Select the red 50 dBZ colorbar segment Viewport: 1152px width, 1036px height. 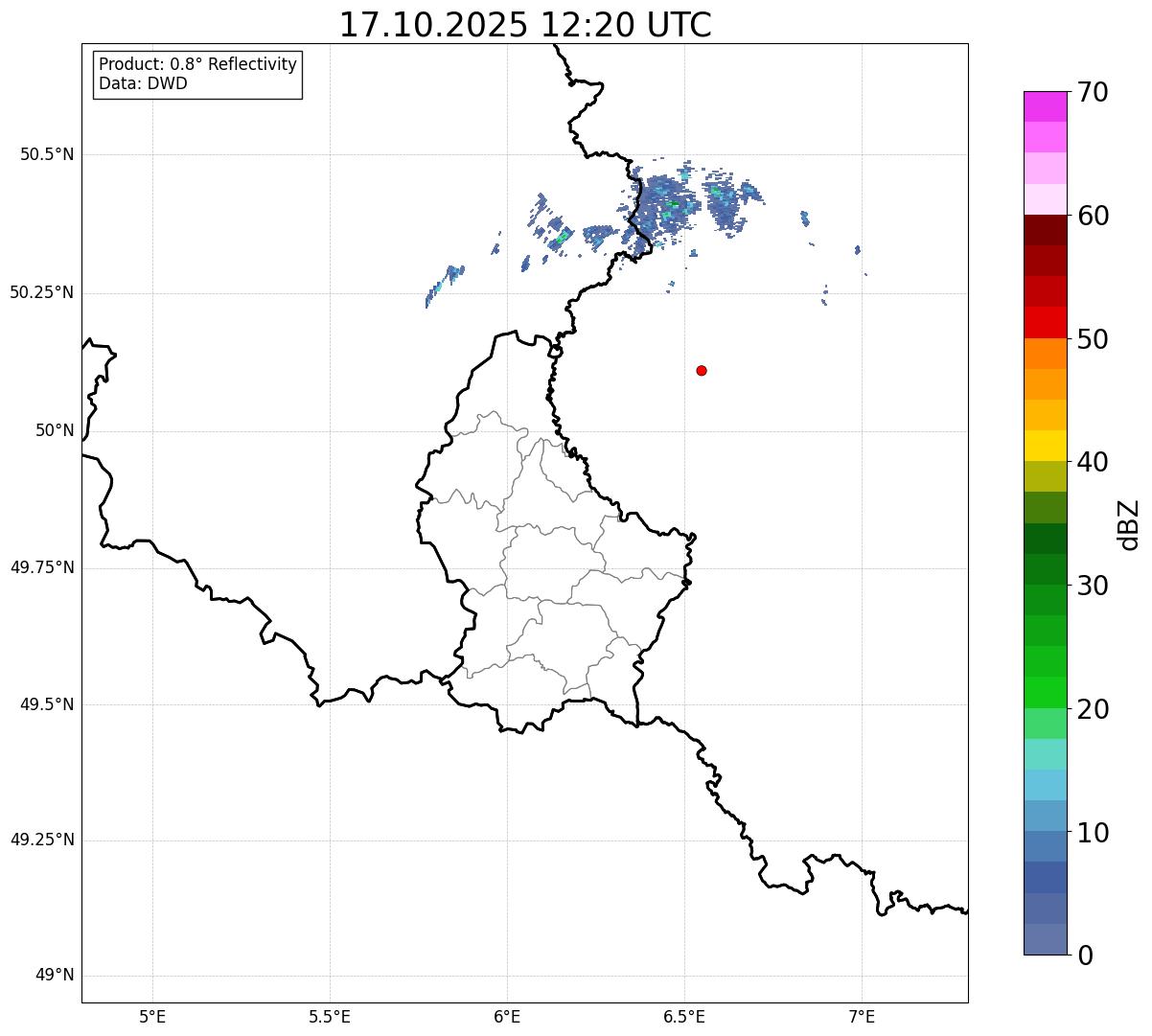pyautogui.click(x=1045, y=323)
